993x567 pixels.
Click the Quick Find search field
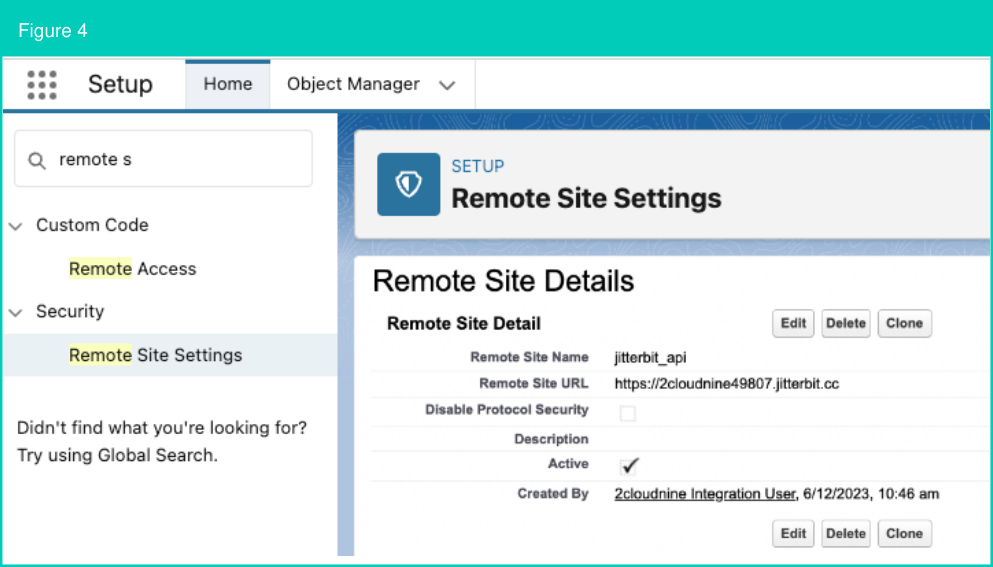163,158
